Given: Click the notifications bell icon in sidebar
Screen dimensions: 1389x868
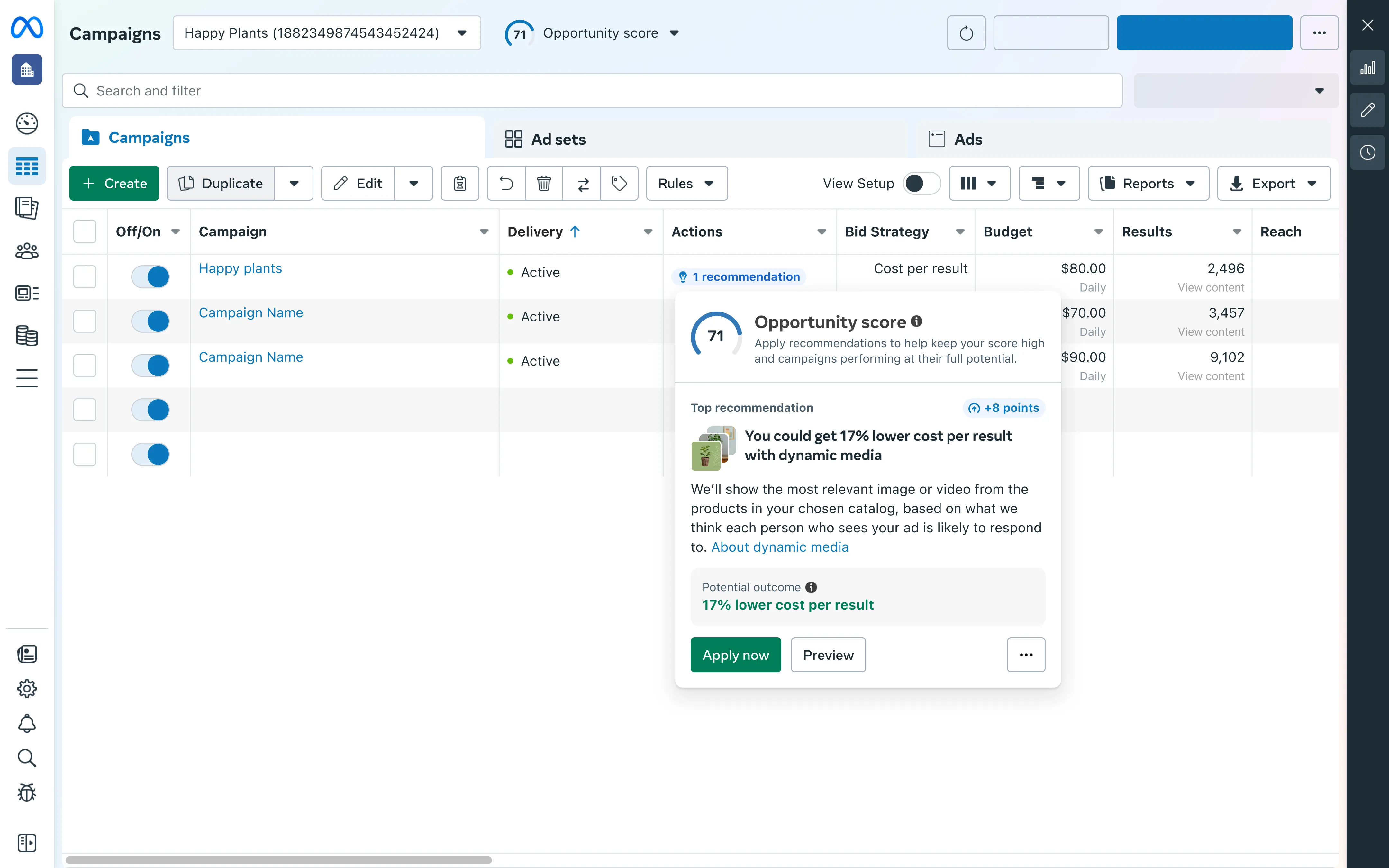Looking at the screenshot, I should coord(26,723).
